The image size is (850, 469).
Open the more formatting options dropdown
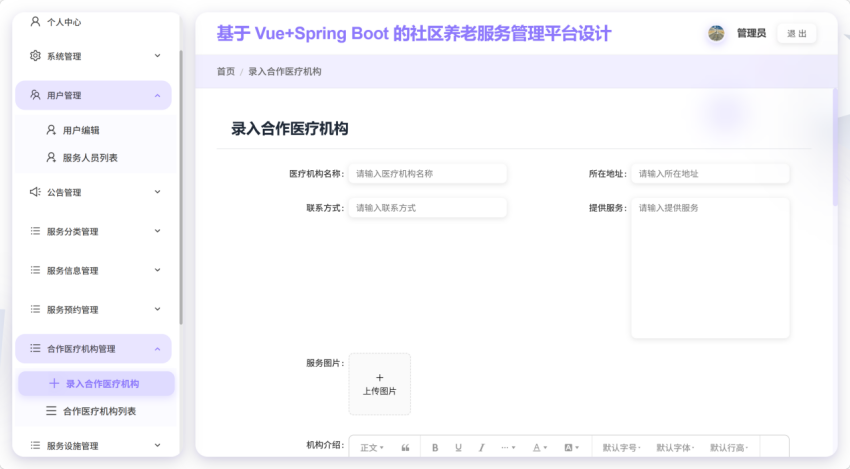[x=508, y=448]
